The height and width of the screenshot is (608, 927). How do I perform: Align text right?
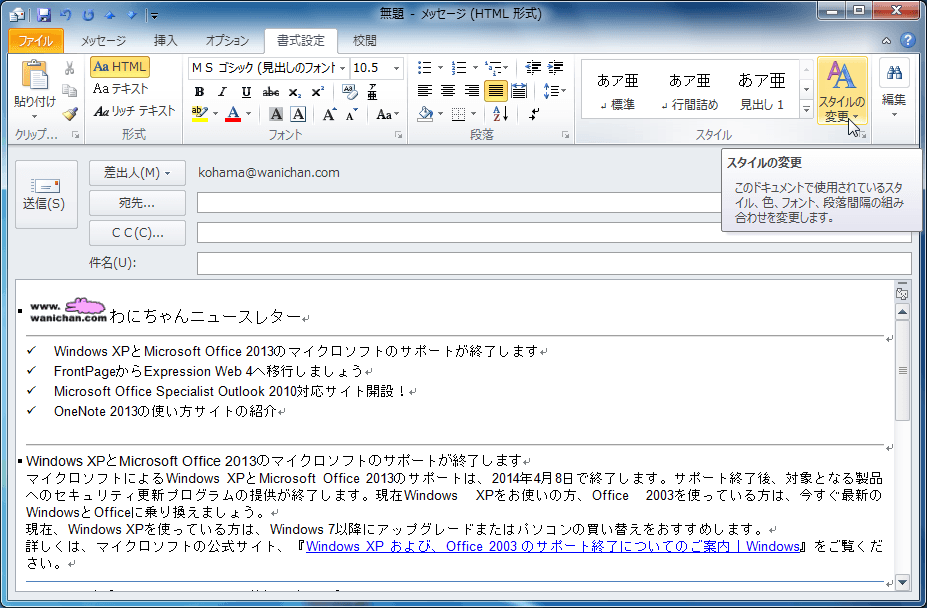(472, 91)
